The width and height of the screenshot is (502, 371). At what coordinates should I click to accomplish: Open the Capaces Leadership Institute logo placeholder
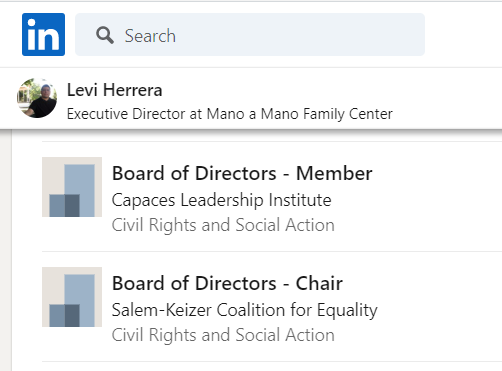click(72, 187)
